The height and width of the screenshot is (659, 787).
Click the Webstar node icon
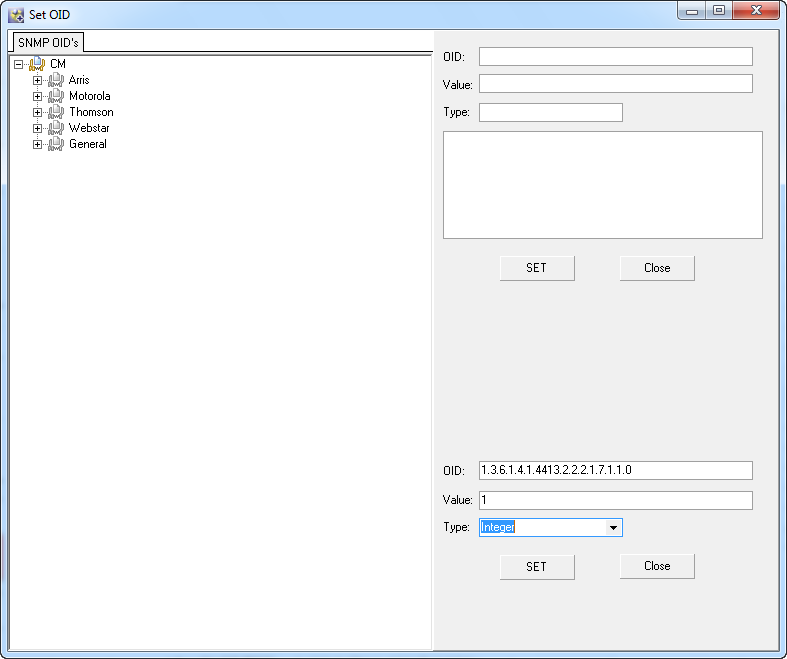click(x=56, y=128)
